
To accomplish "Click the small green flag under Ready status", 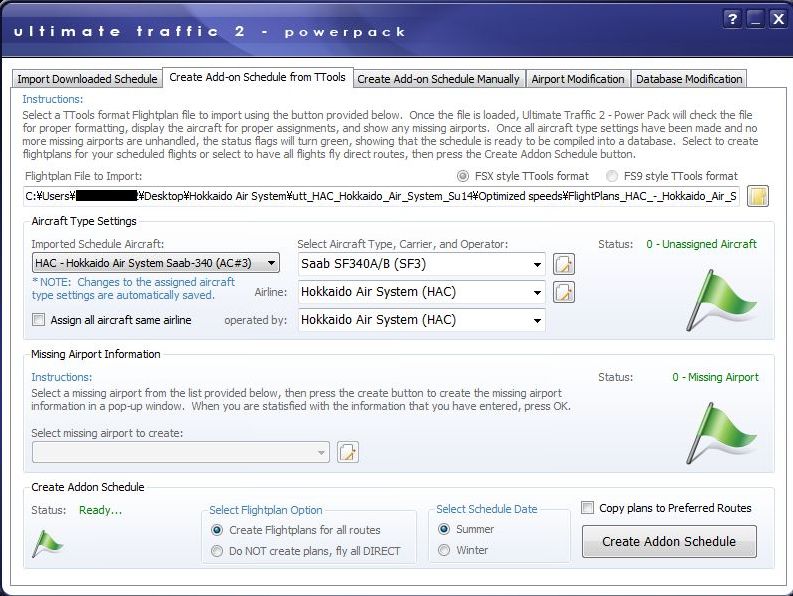I will (47, 544).
